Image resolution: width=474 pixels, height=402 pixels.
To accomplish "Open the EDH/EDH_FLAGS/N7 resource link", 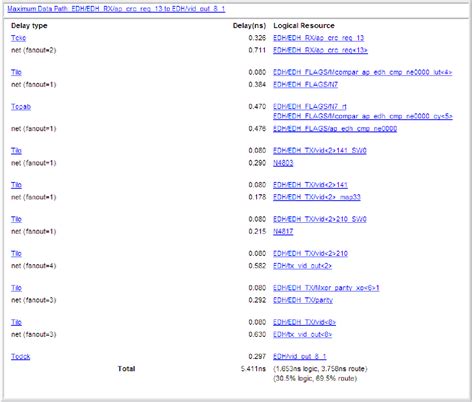I will coord(305,85).
